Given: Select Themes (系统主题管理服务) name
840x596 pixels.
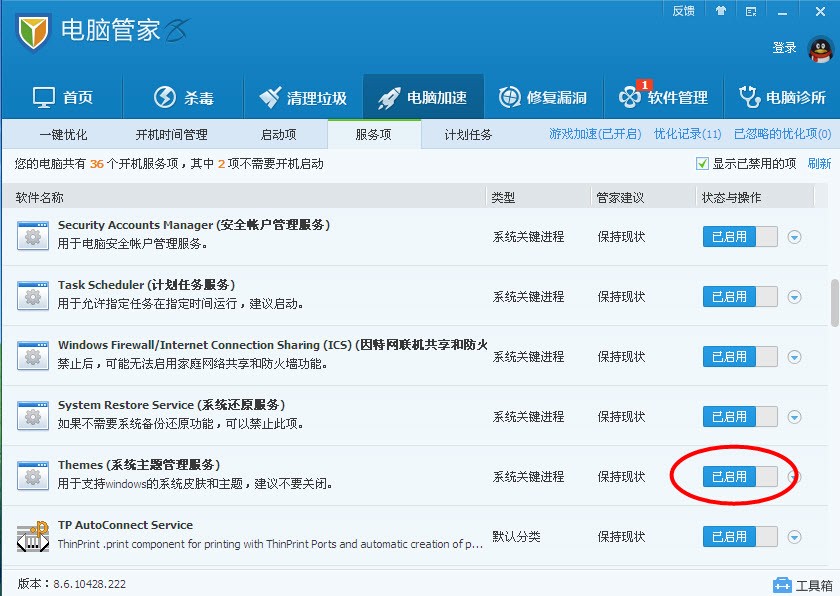Looking at the screenshot, I should point(139,465).
